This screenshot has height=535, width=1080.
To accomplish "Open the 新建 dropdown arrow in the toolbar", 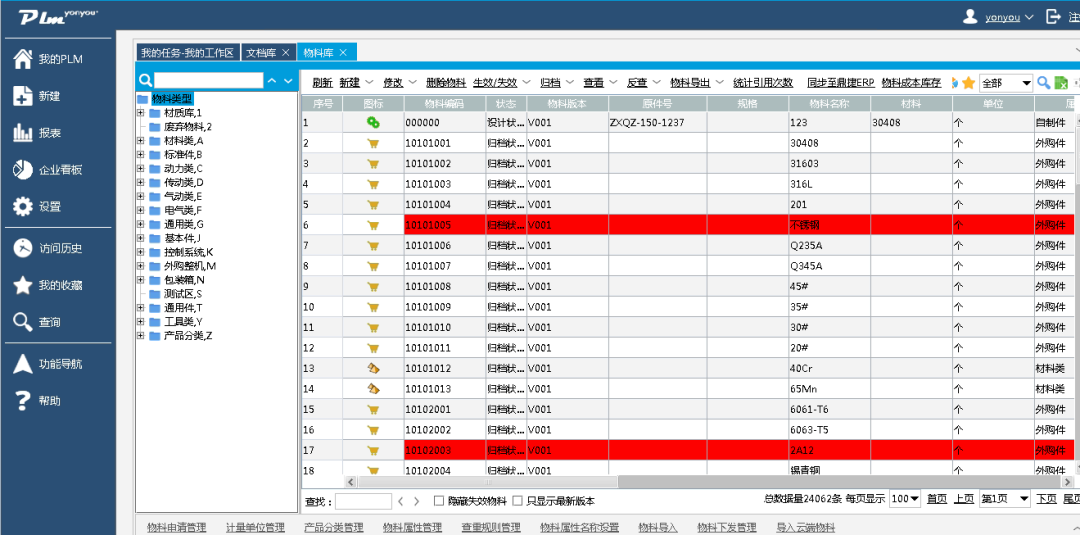I will pyautogui.click(x=369, y=83).
